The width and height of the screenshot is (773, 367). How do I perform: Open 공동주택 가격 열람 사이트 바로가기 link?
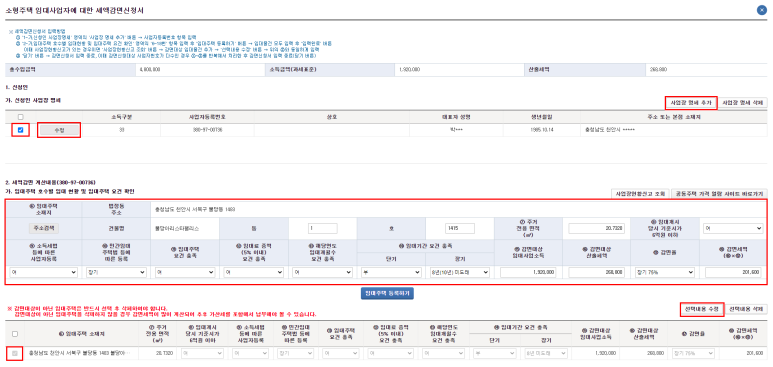[x=720, y=193]
